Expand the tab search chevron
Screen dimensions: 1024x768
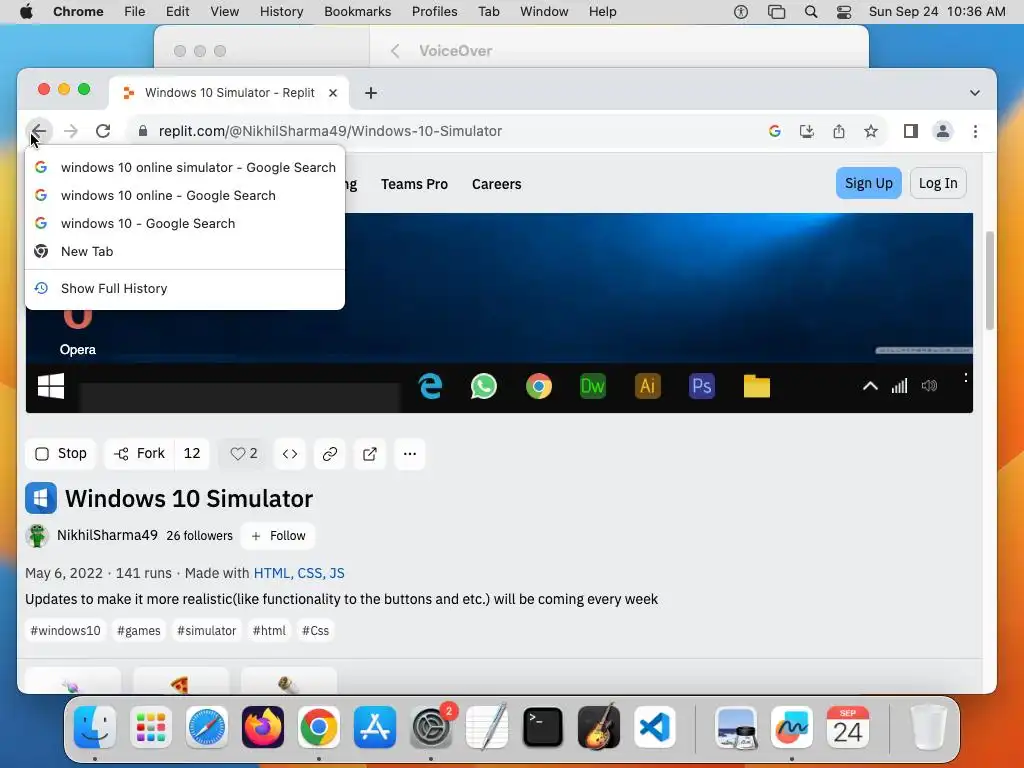pos(974,93)
